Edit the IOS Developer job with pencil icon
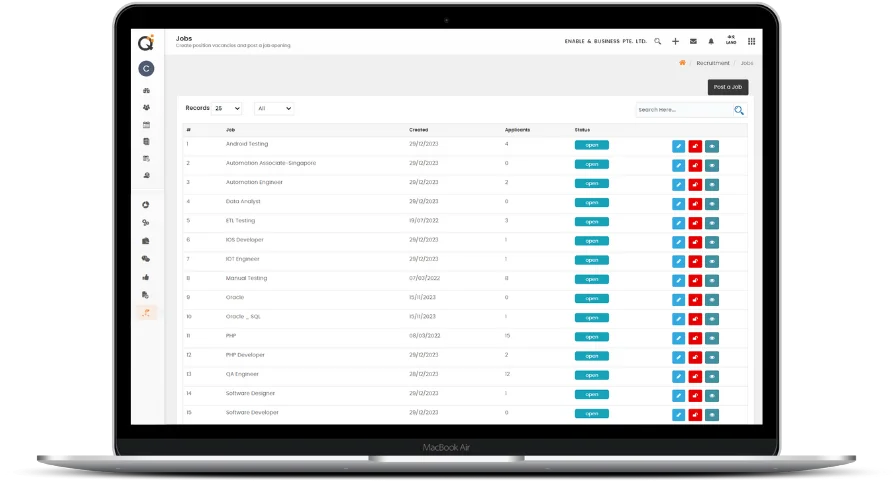The width and height of the screenshot is (894, 481). (678, 242)
